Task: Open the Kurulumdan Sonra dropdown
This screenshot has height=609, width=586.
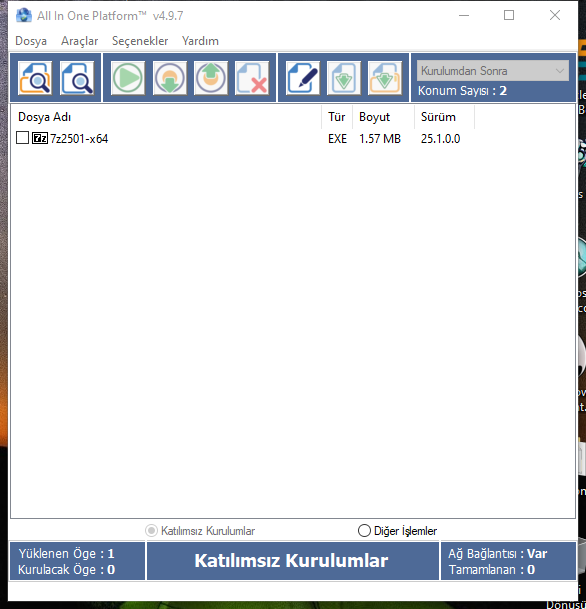Action: pos(493,71)
